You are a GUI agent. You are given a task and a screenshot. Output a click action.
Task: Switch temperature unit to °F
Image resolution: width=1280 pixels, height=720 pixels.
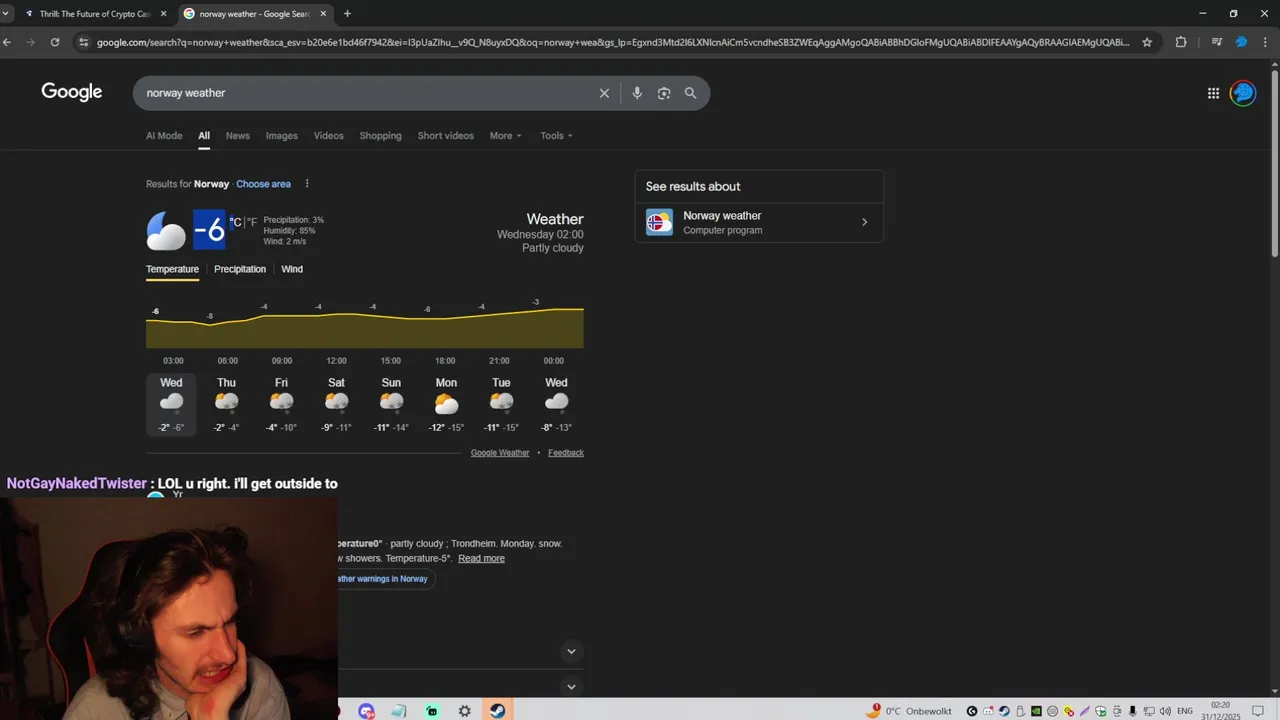[252, 222]
